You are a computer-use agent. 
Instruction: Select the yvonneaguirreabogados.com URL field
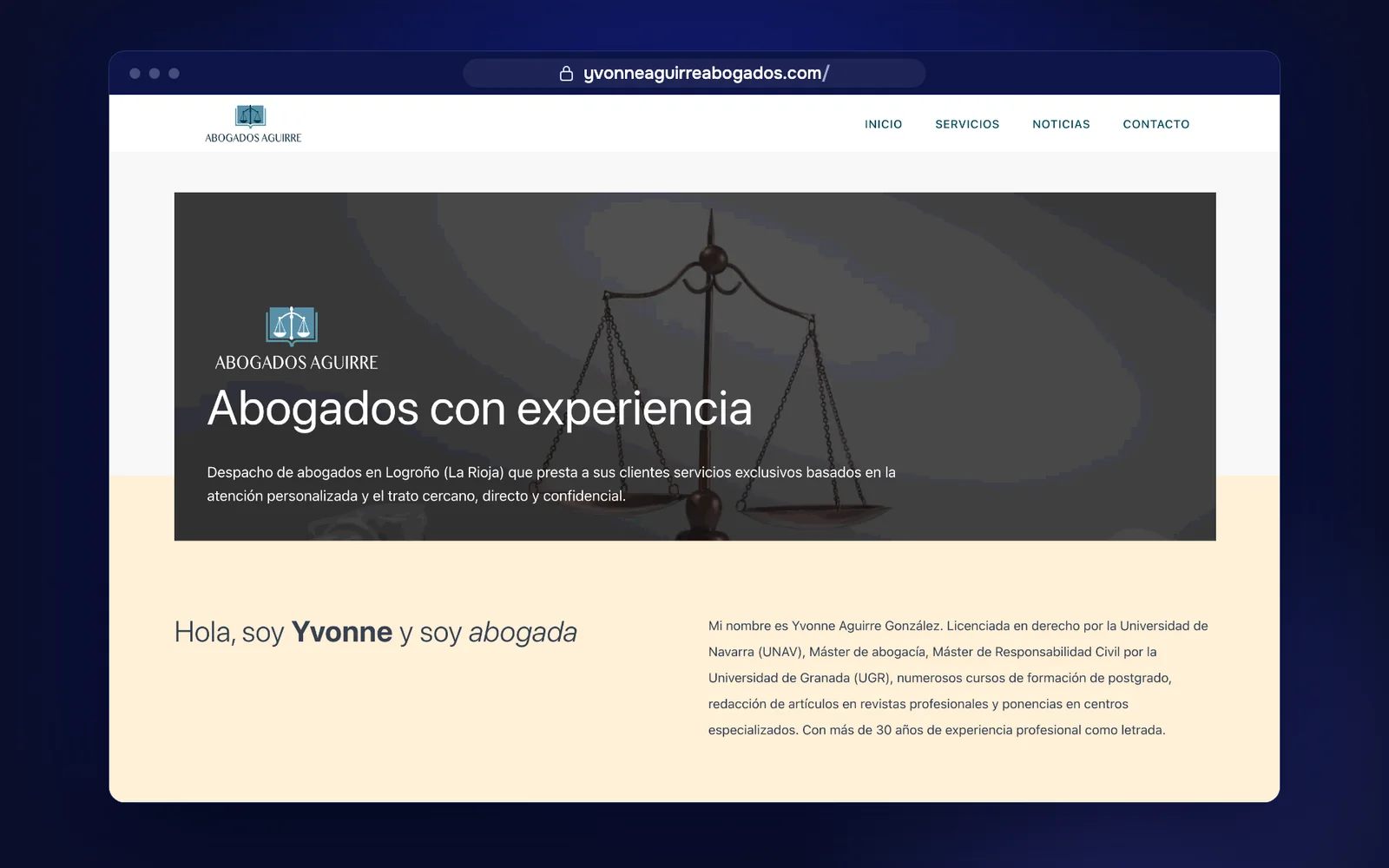694,73
